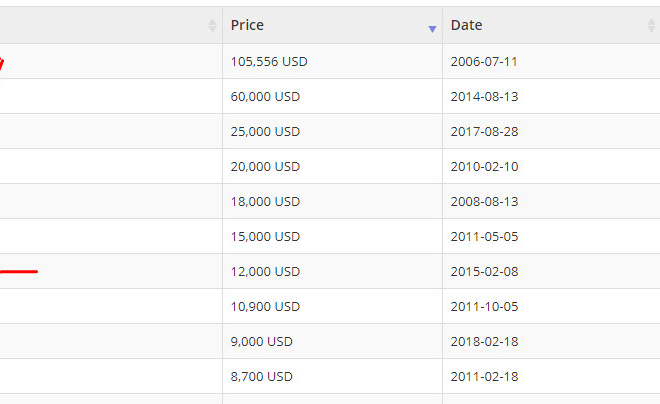Click the date 2014-08-13
Viewport: 660px width, 404px height.
[x=484, y=97]
